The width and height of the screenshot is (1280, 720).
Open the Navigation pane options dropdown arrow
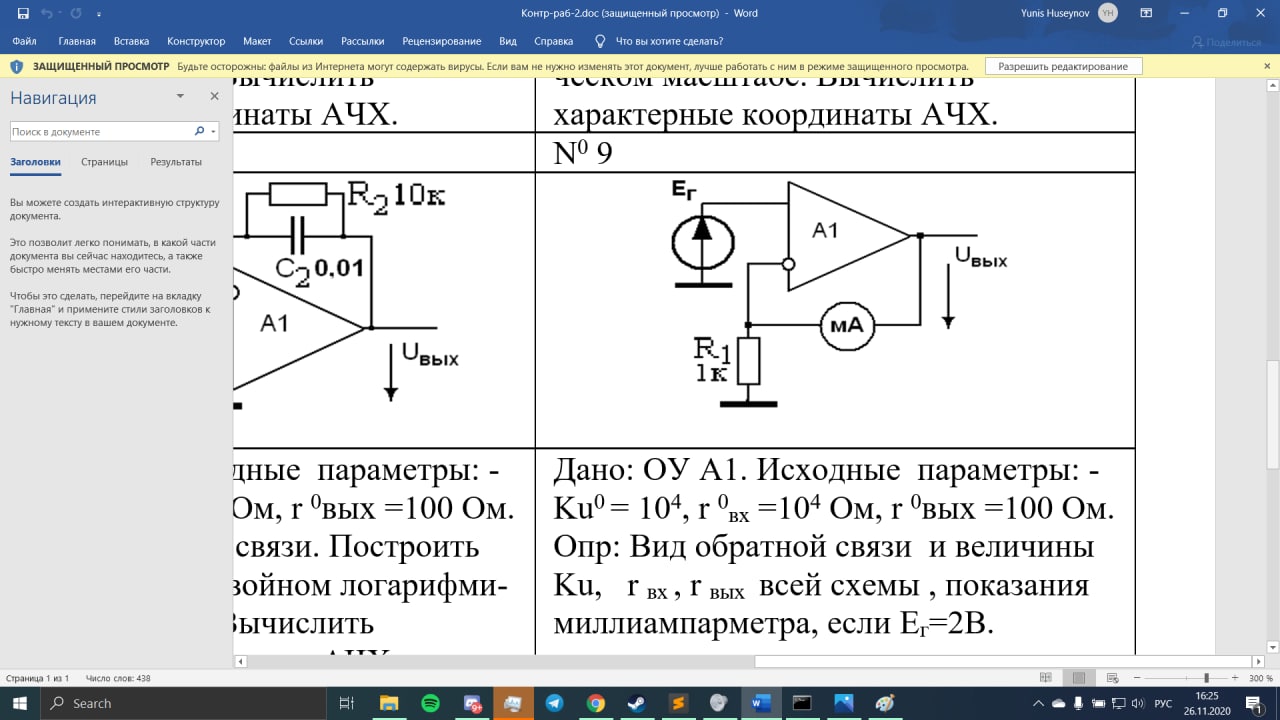(x=180, y=97)
